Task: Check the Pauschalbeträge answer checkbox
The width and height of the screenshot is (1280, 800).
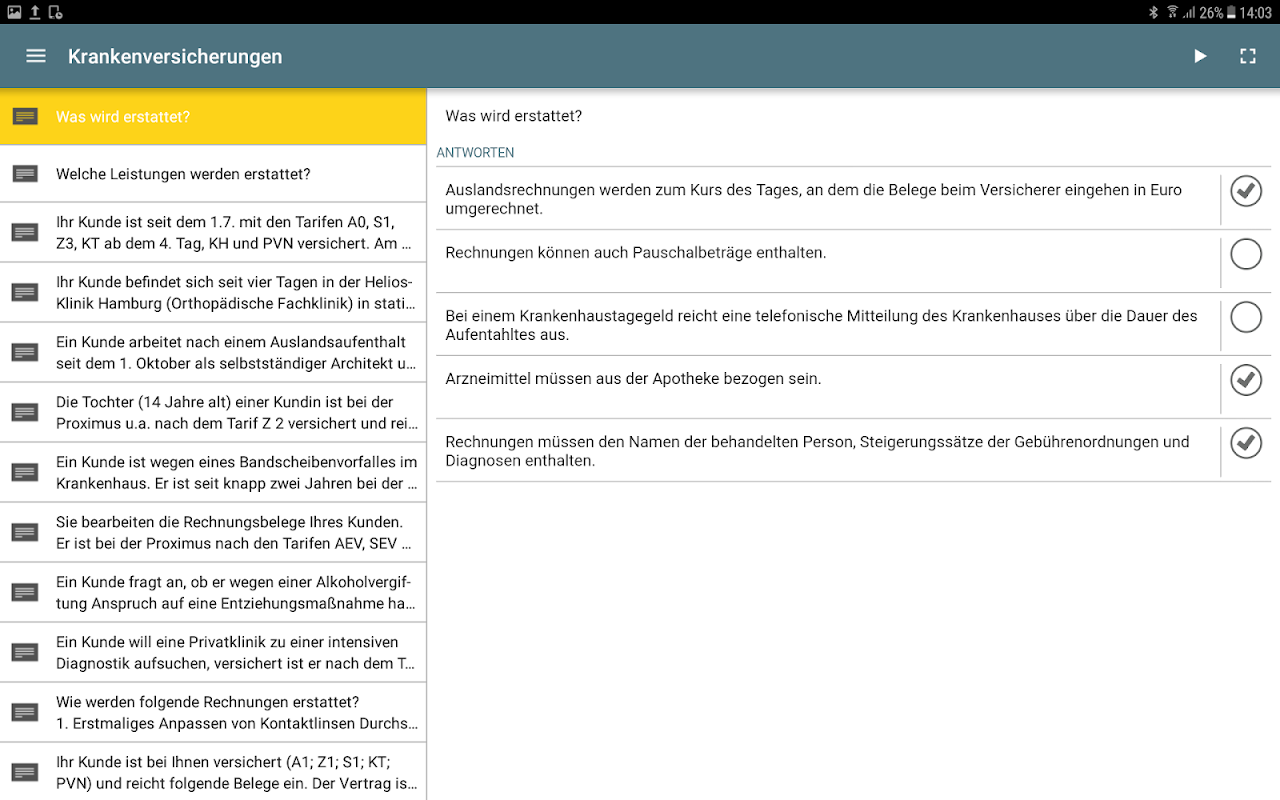Action: pos(1246,254)
